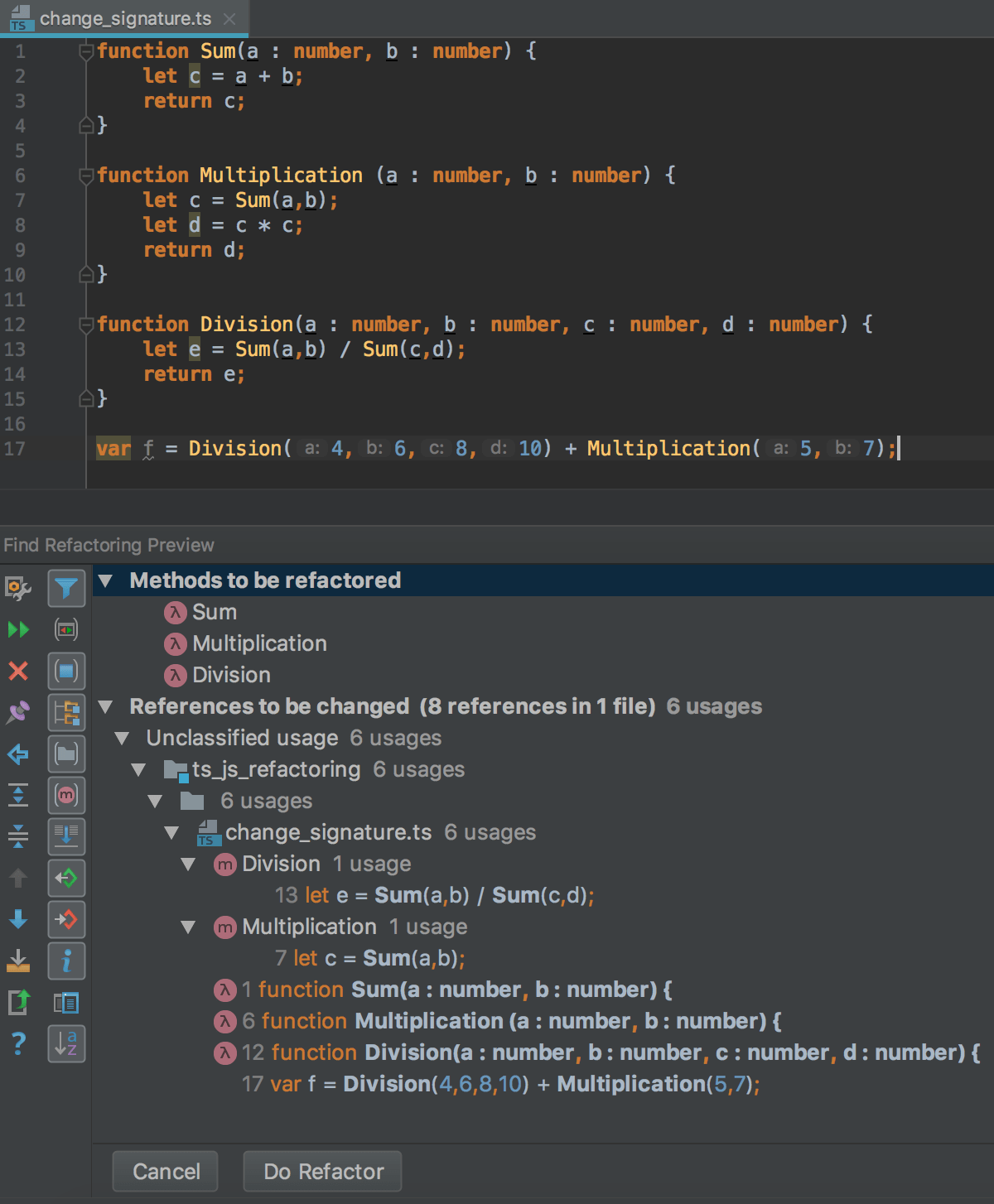Screen dimensions: 994x1204
Task: Click plain folder icon beside '6 usages'
Action: [x=192, y=801]
